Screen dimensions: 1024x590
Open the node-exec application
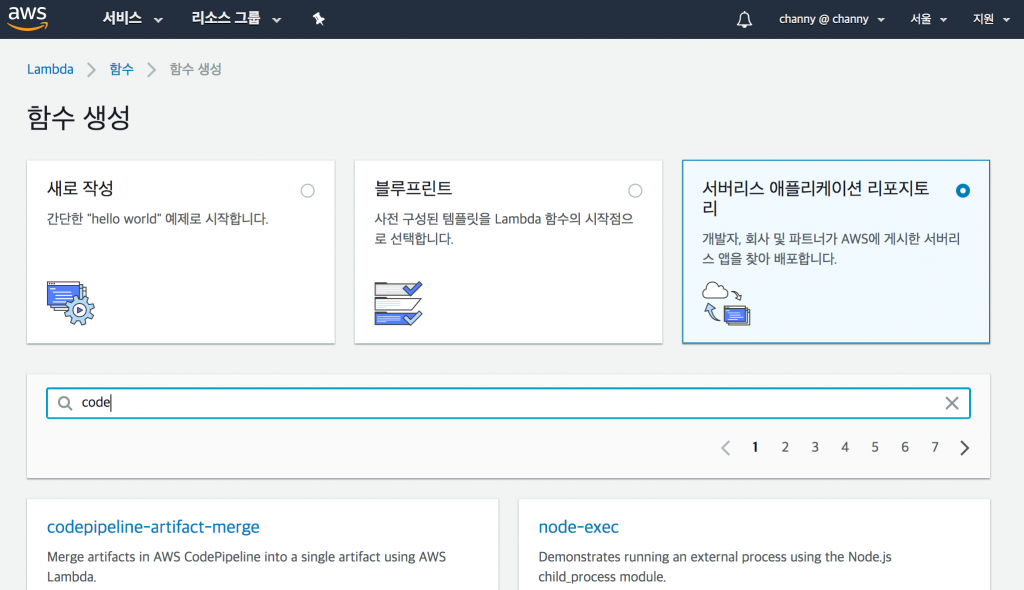click(x=578, y=527)
